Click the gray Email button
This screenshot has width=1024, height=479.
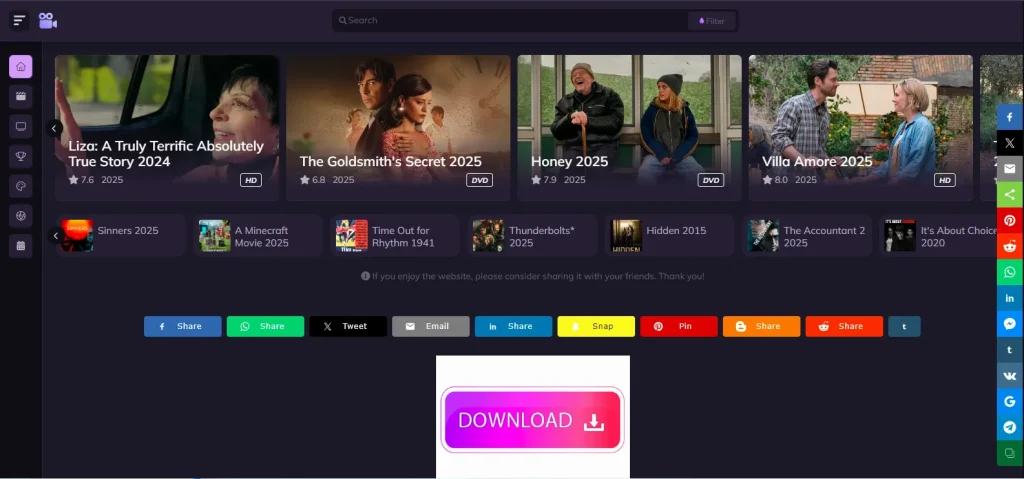(430, 326)
